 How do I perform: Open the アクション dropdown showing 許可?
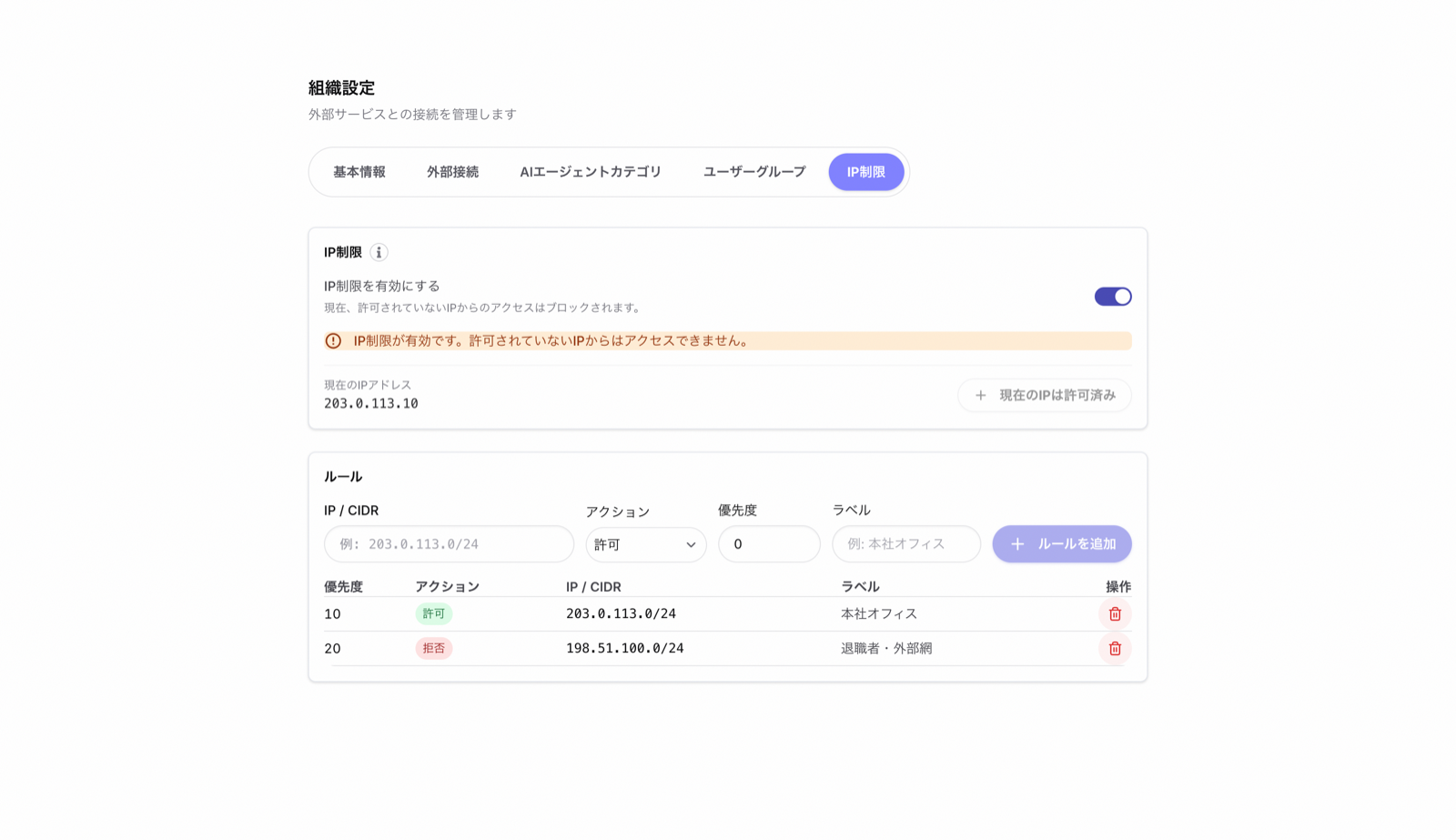pyautogui.click(x=645, y=544)
